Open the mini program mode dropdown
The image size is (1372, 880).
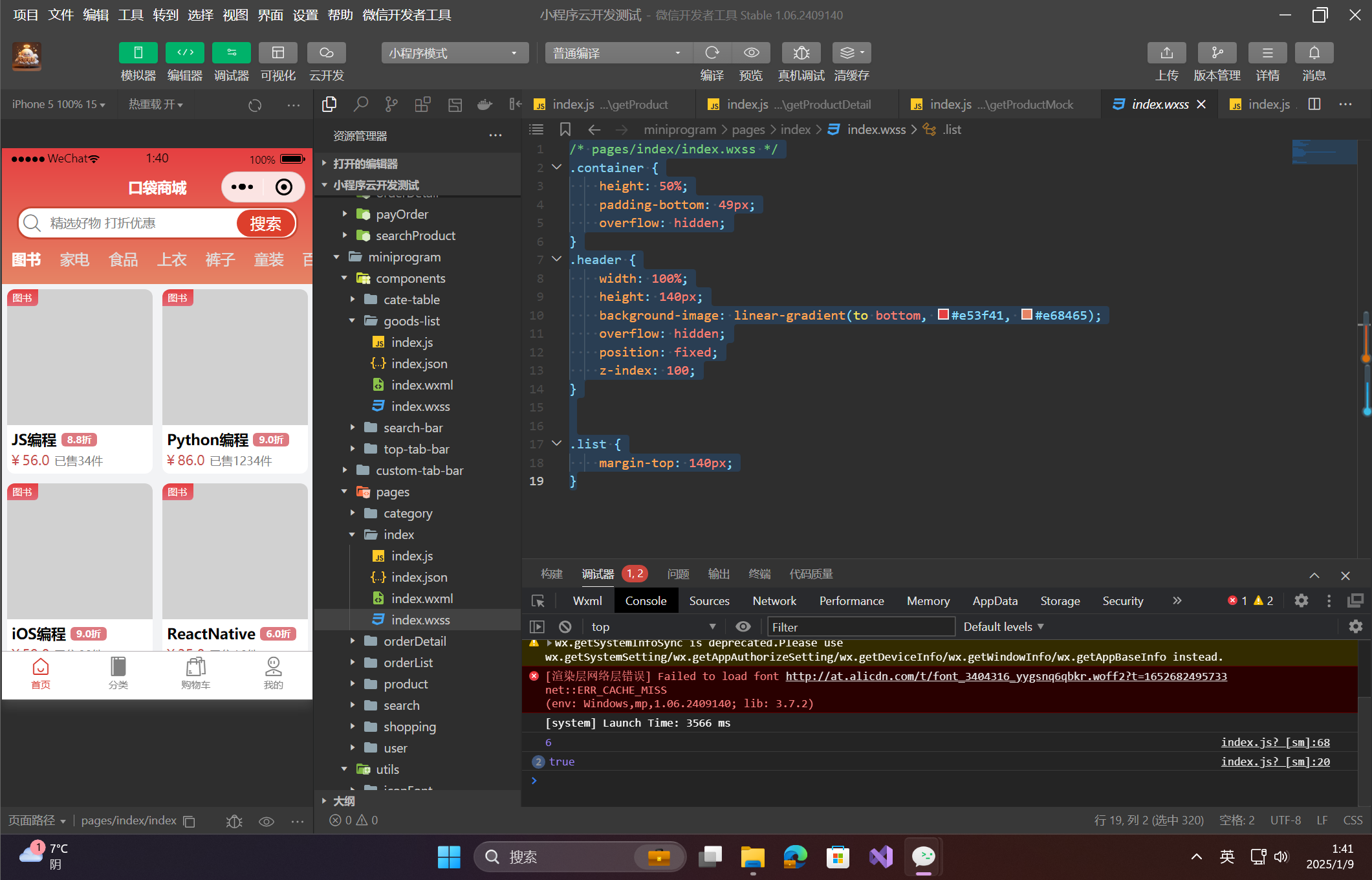454,53
